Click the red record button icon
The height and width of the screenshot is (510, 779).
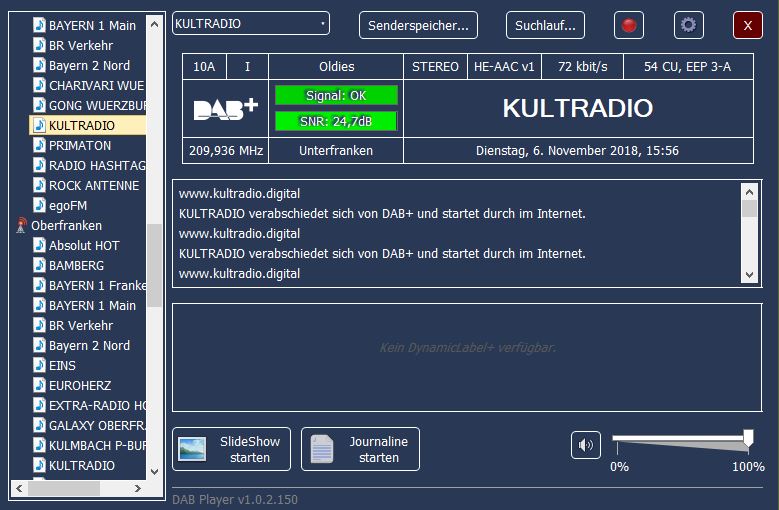[629, 25]
